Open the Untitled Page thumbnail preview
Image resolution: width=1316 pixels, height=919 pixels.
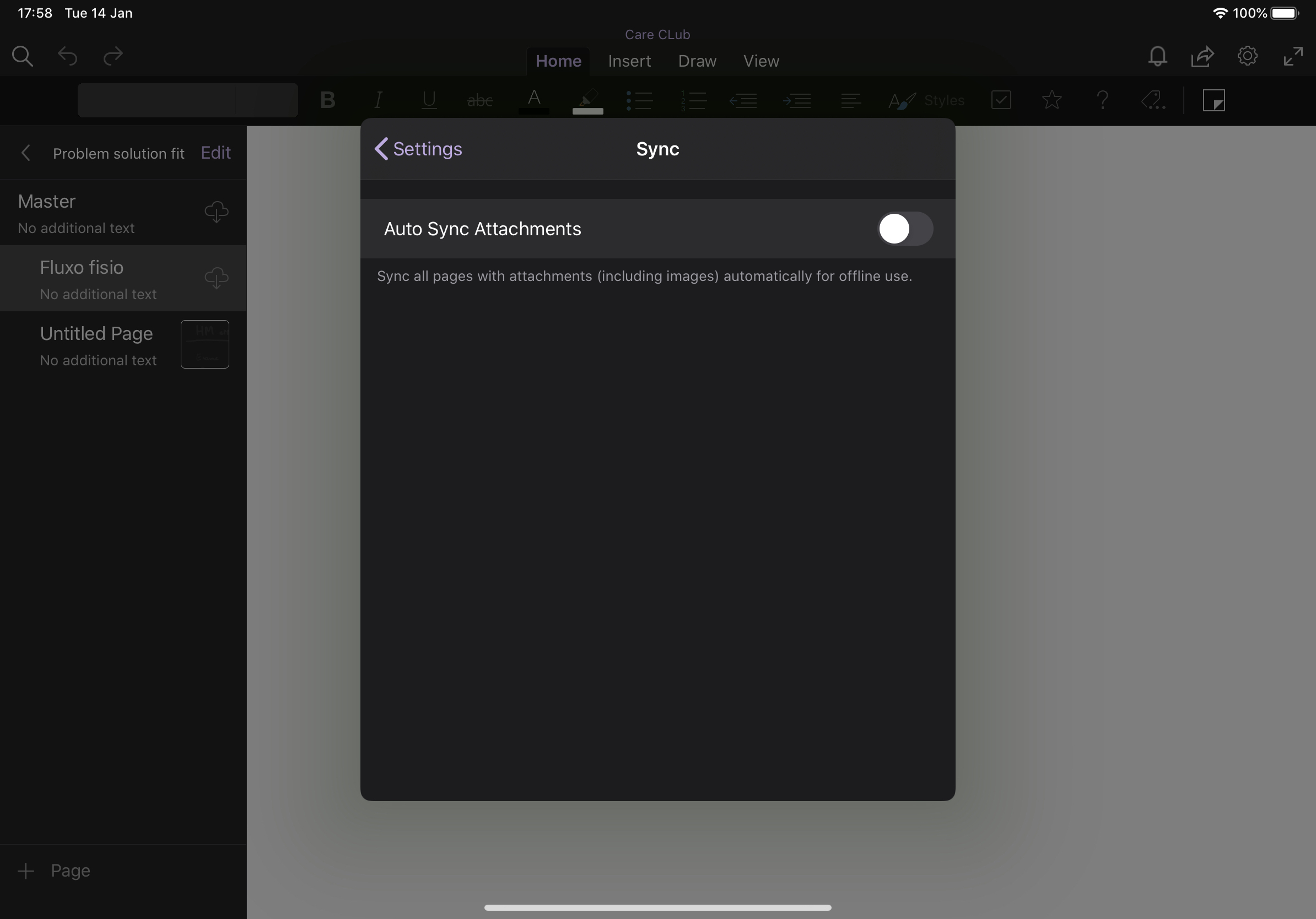pyautogui.click(x=204, y=344)
